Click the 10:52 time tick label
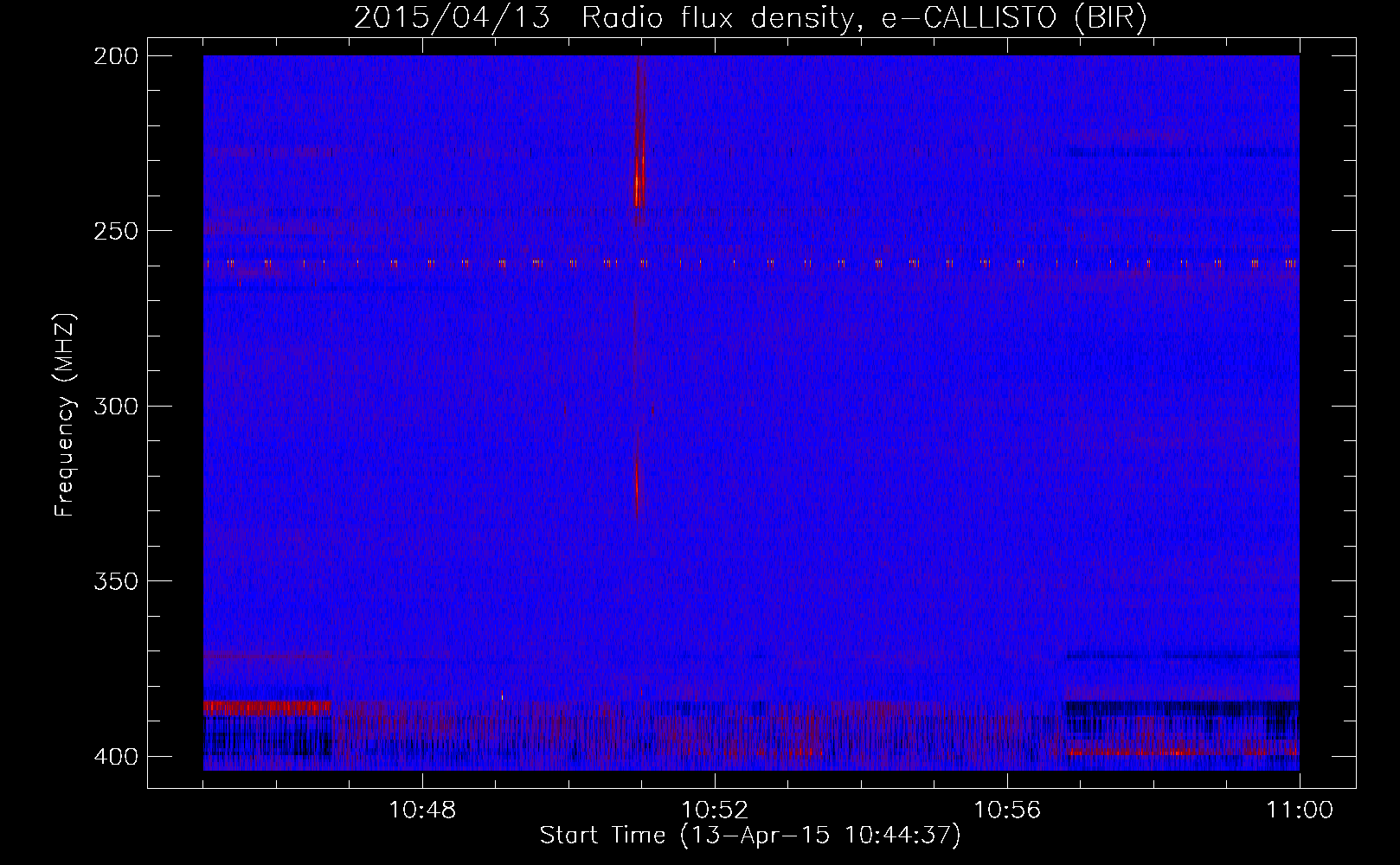 click(715, 811)
